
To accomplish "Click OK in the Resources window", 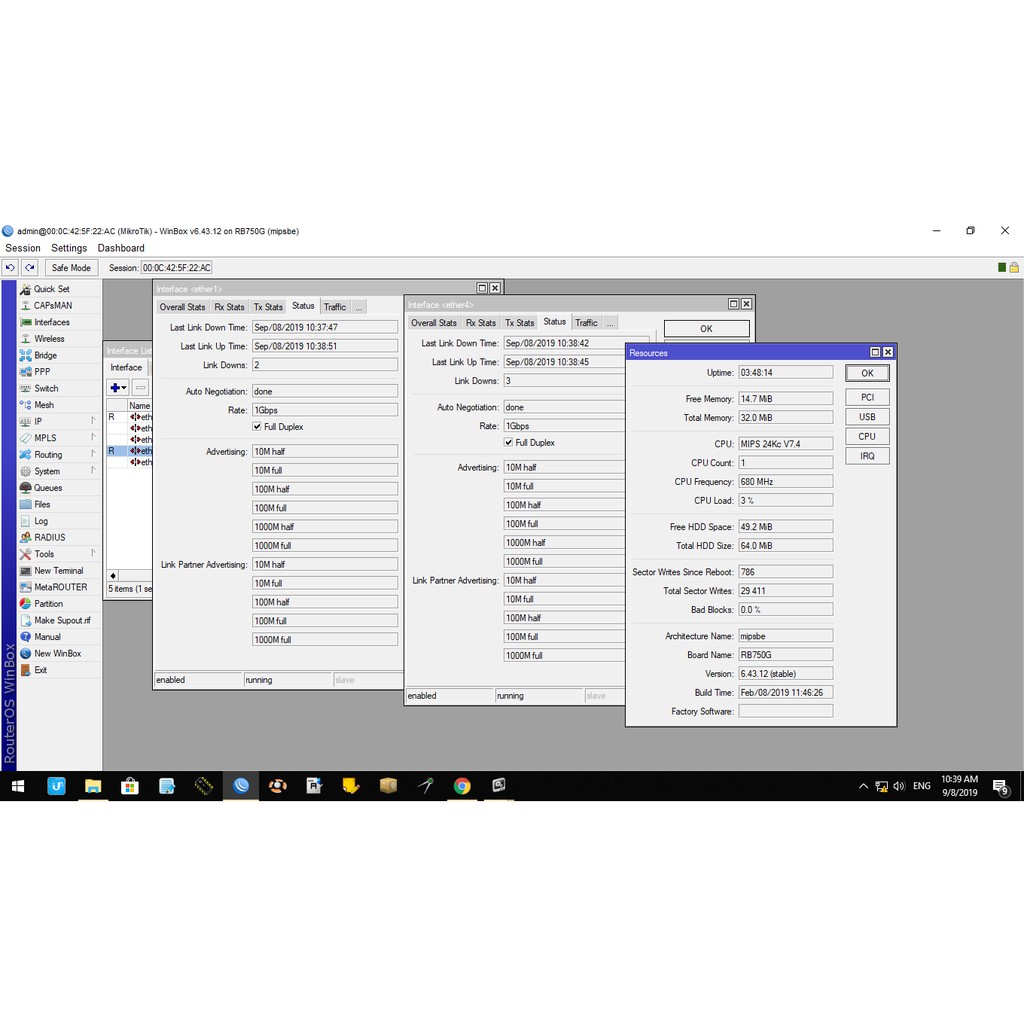I will (x=867, y=373).
